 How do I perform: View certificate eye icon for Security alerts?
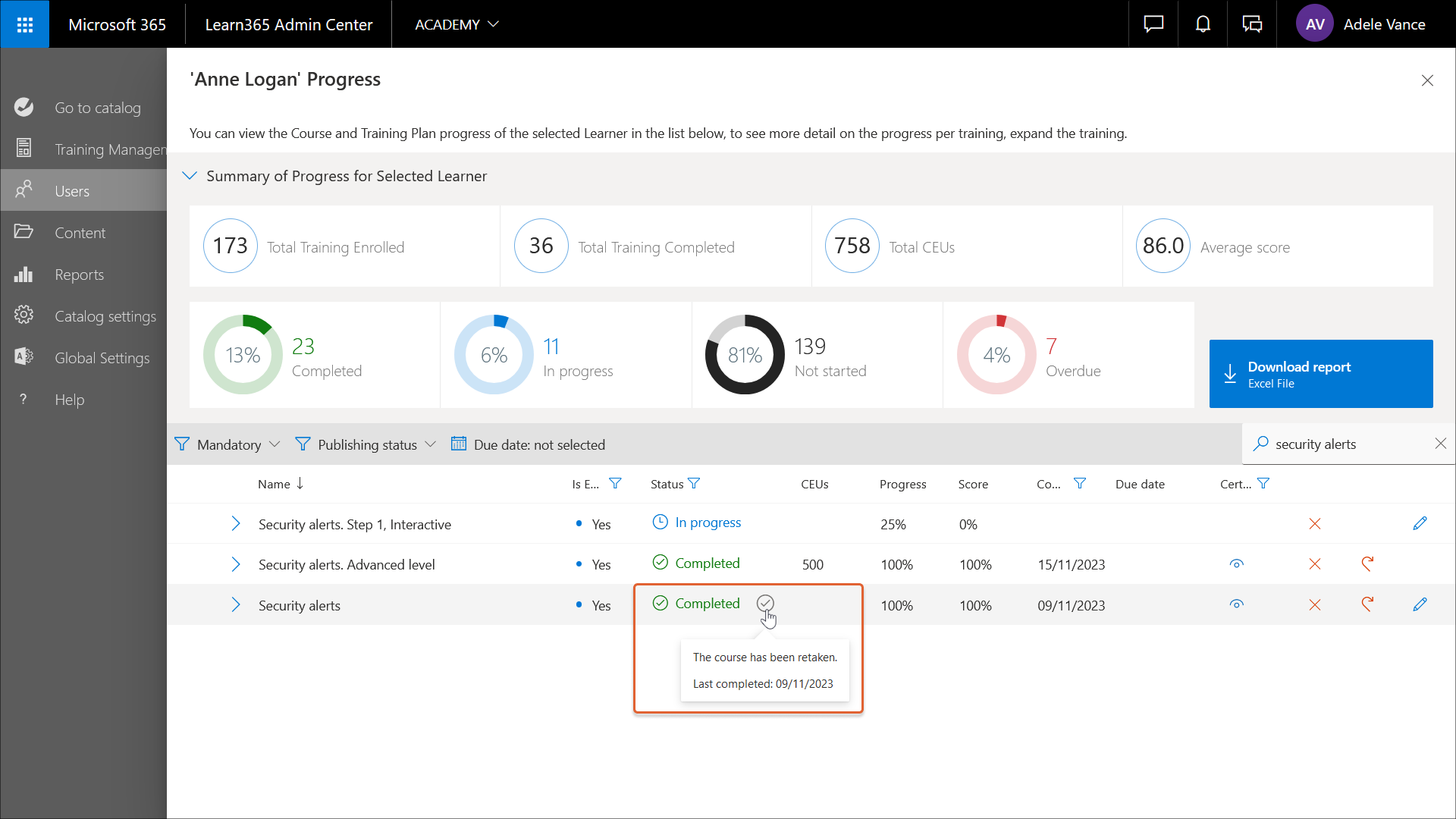pyautogui.click(x=1236, y=604)
